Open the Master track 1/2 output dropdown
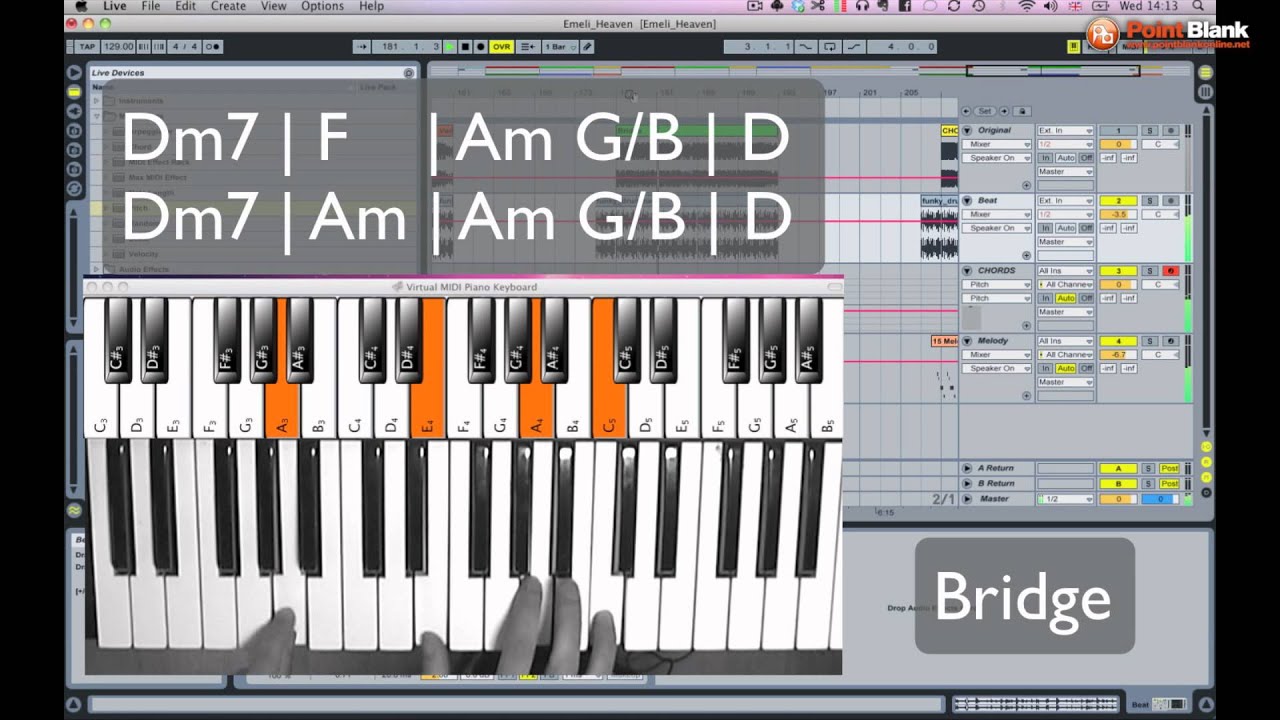 [x=1065, y=499]
